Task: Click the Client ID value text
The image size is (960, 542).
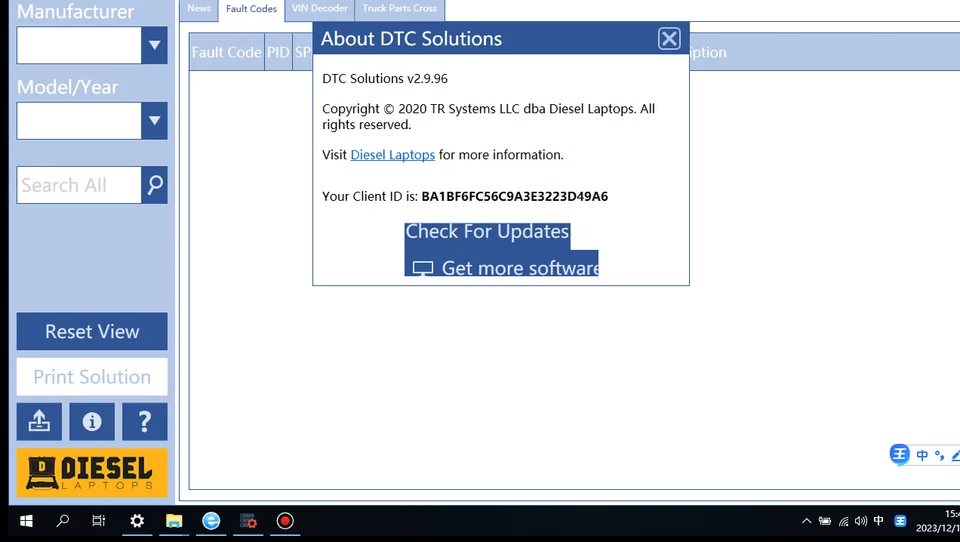Action: pos(515,197)
